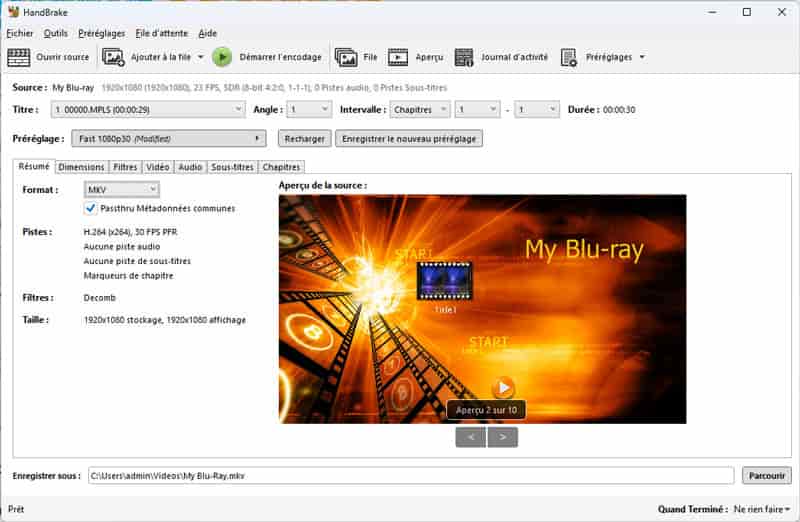Open the Journal d'activité icon

click(x=464, y=57)
